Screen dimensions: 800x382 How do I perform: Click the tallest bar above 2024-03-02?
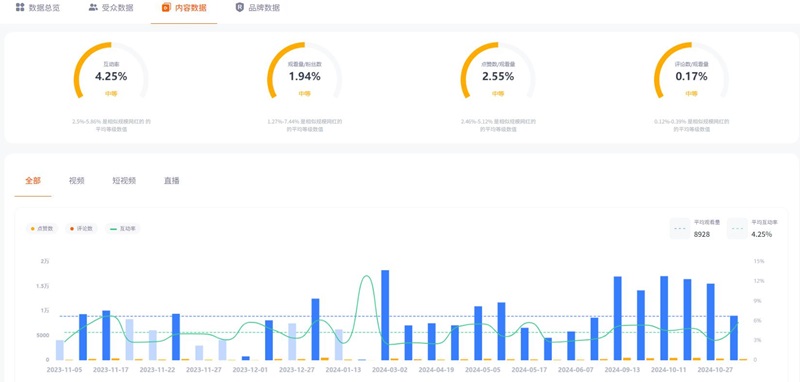point(385,315)
